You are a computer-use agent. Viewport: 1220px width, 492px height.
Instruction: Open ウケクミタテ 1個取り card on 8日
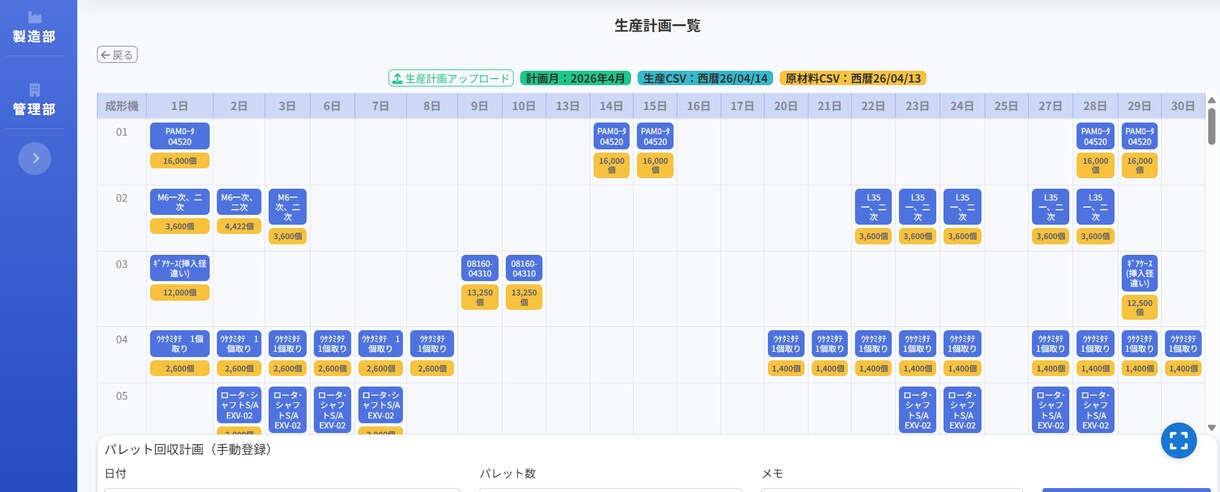pos(432,344)
